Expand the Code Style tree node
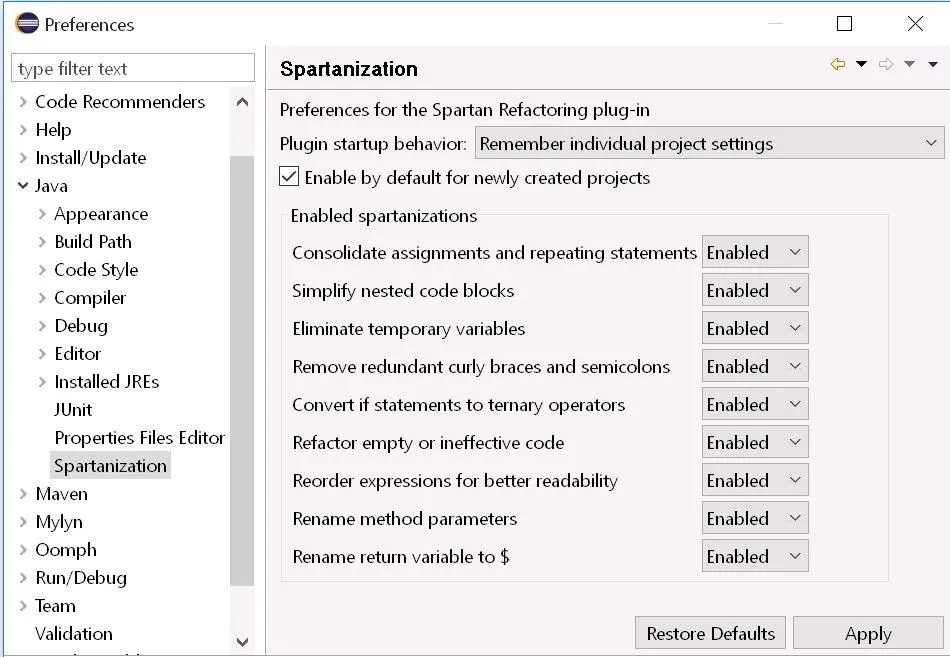 42,269
